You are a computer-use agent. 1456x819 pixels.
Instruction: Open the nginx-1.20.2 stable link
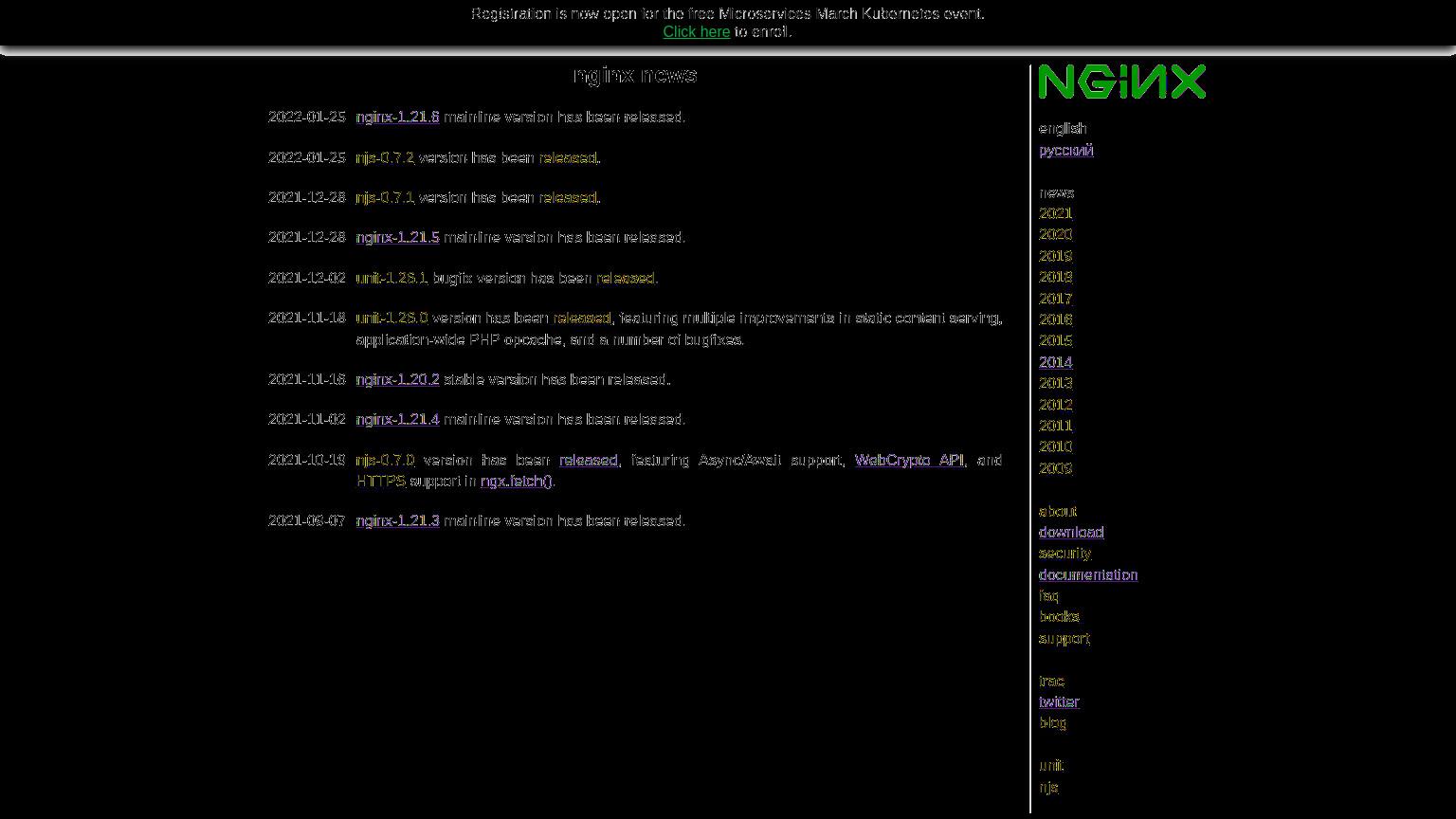(397, 380)
